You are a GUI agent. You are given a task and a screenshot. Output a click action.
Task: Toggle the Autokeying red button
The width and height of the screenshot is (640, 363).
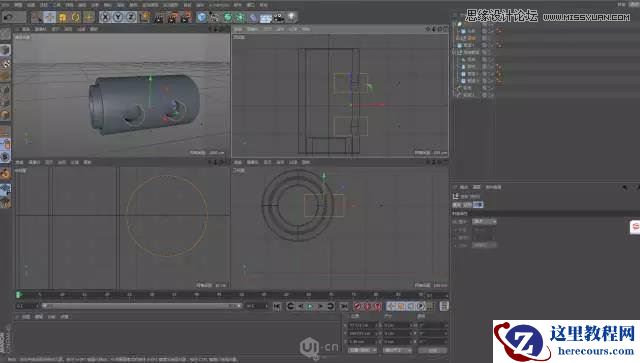[368, 306]
